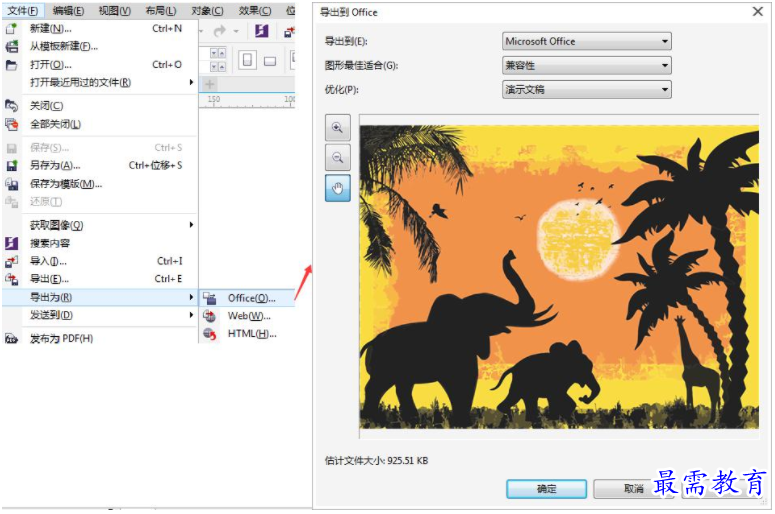The height and width of the screenshot is (514, 775).
Task: Open the 文件(F) menu
Action: click(23, 10)
